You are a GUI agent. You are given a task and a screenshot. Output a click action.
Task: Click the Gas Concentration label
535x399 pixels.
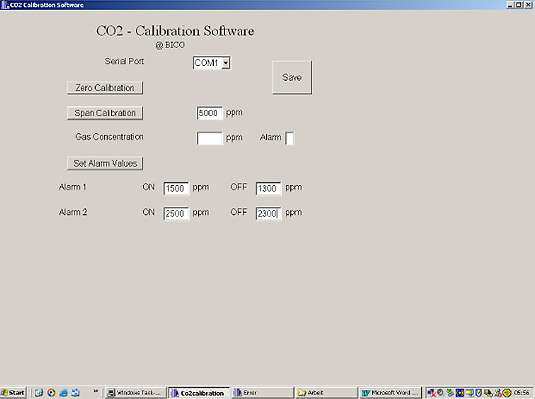(109, 137)
